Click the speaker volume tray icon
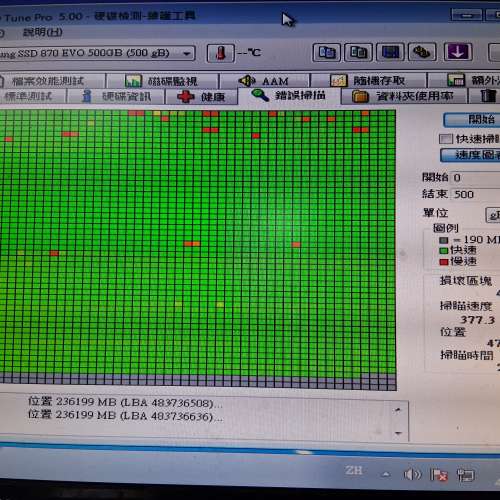The width and height of the screenshot is (500, 500). pos(412,474)
